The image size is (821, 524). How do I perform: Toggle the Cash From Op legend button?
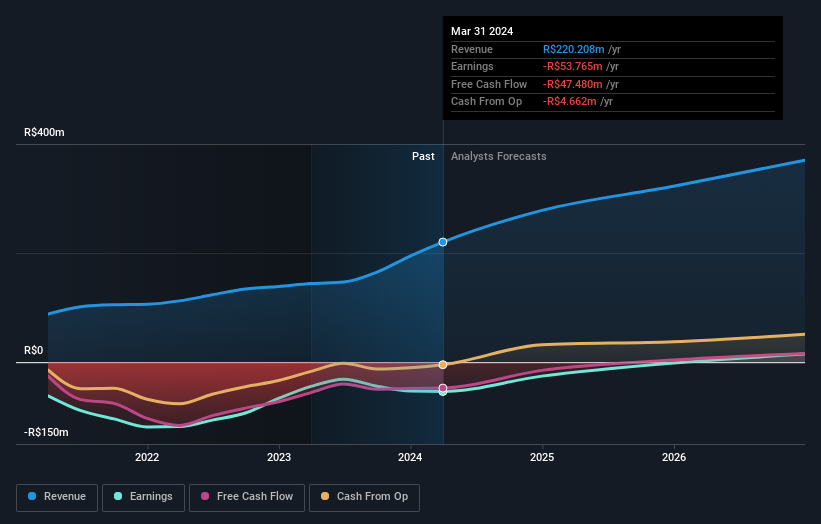click(364, 497)
